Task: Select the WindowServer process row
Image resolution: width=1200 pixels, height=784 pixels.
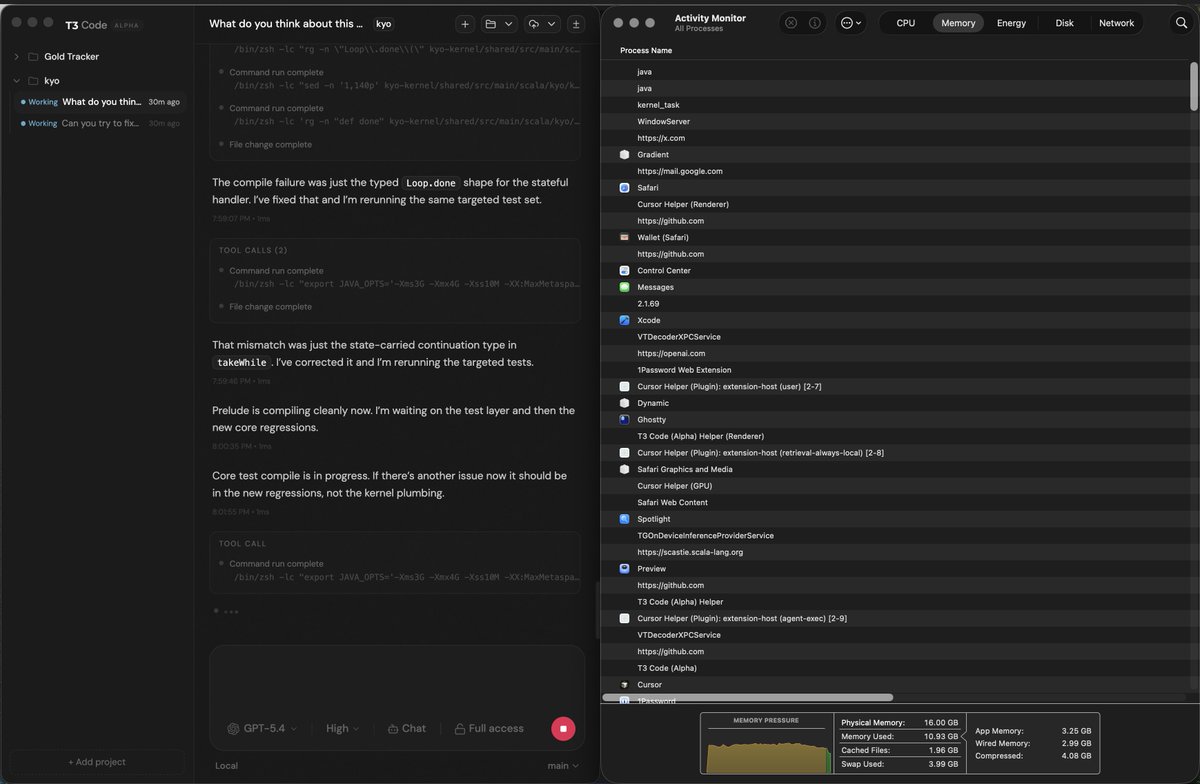Action: [x=896, y=122]
